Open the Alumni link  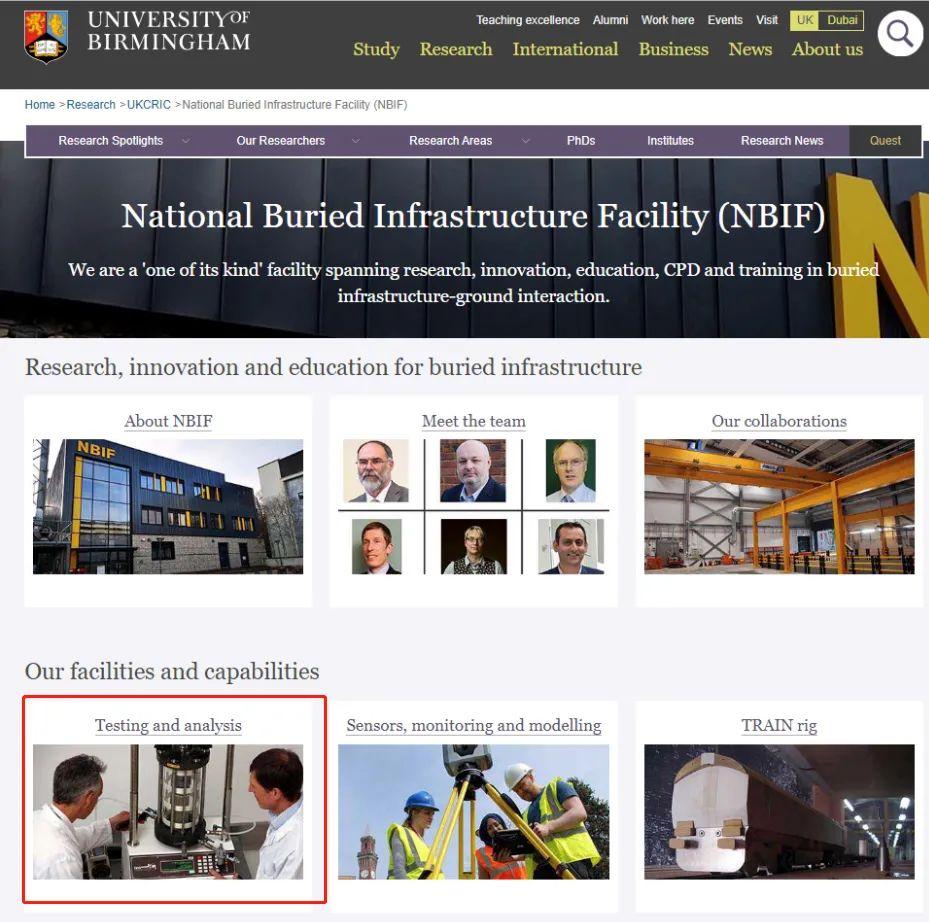610,20
